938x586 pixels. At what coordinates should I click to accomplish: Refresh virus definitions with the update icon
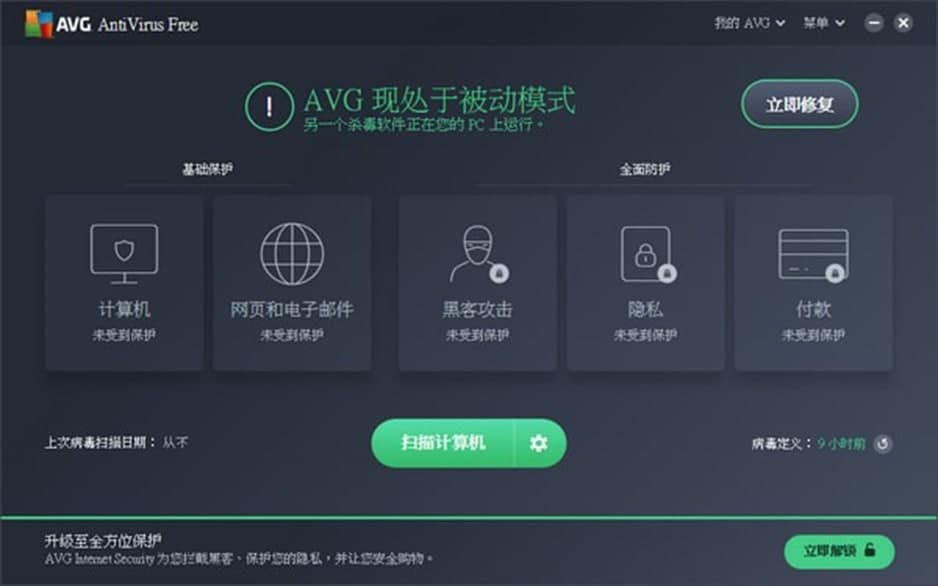click(883, 444)
